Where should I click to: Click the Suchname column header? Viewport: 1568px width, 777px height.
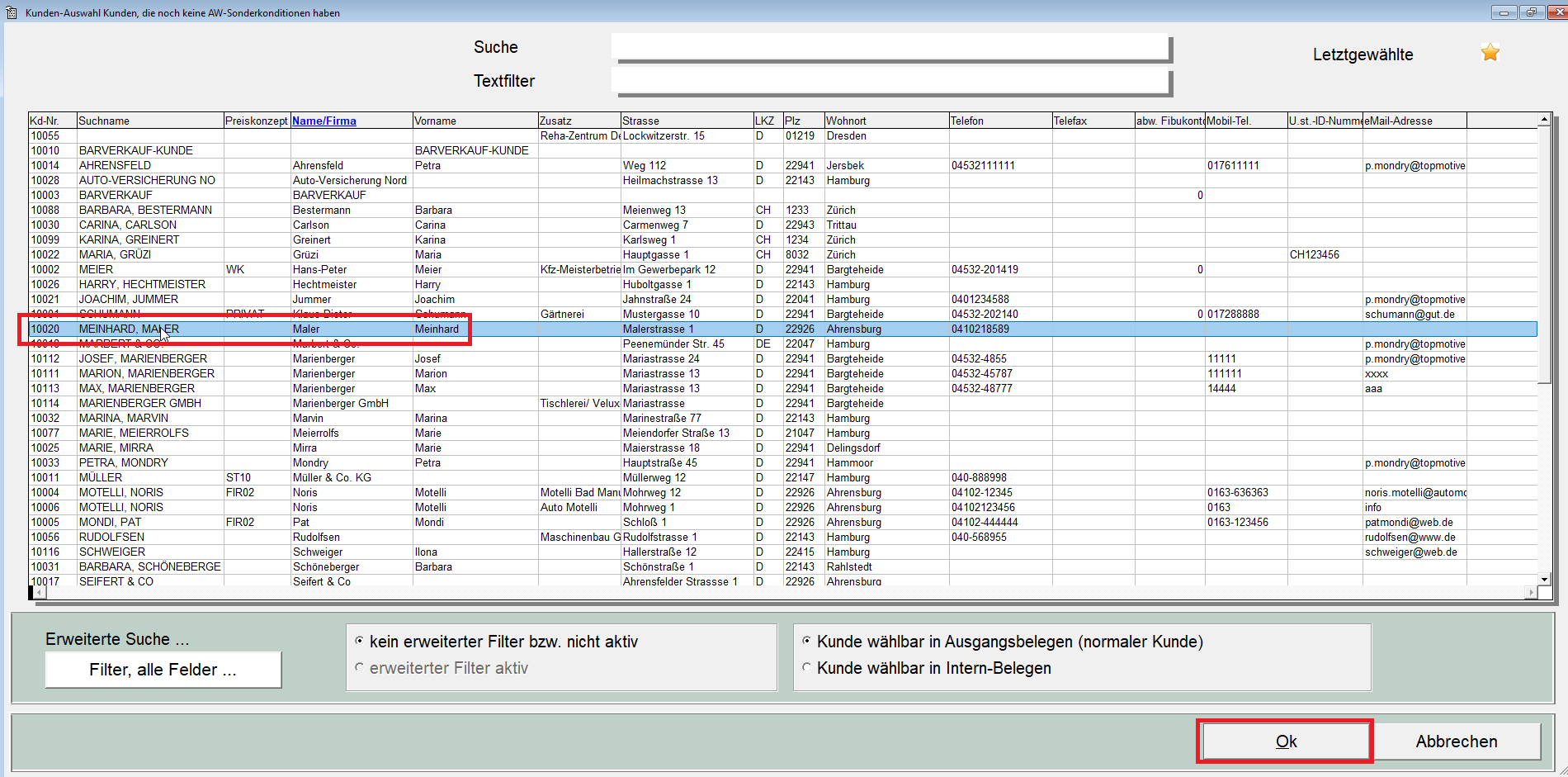[x=150, y=121]
